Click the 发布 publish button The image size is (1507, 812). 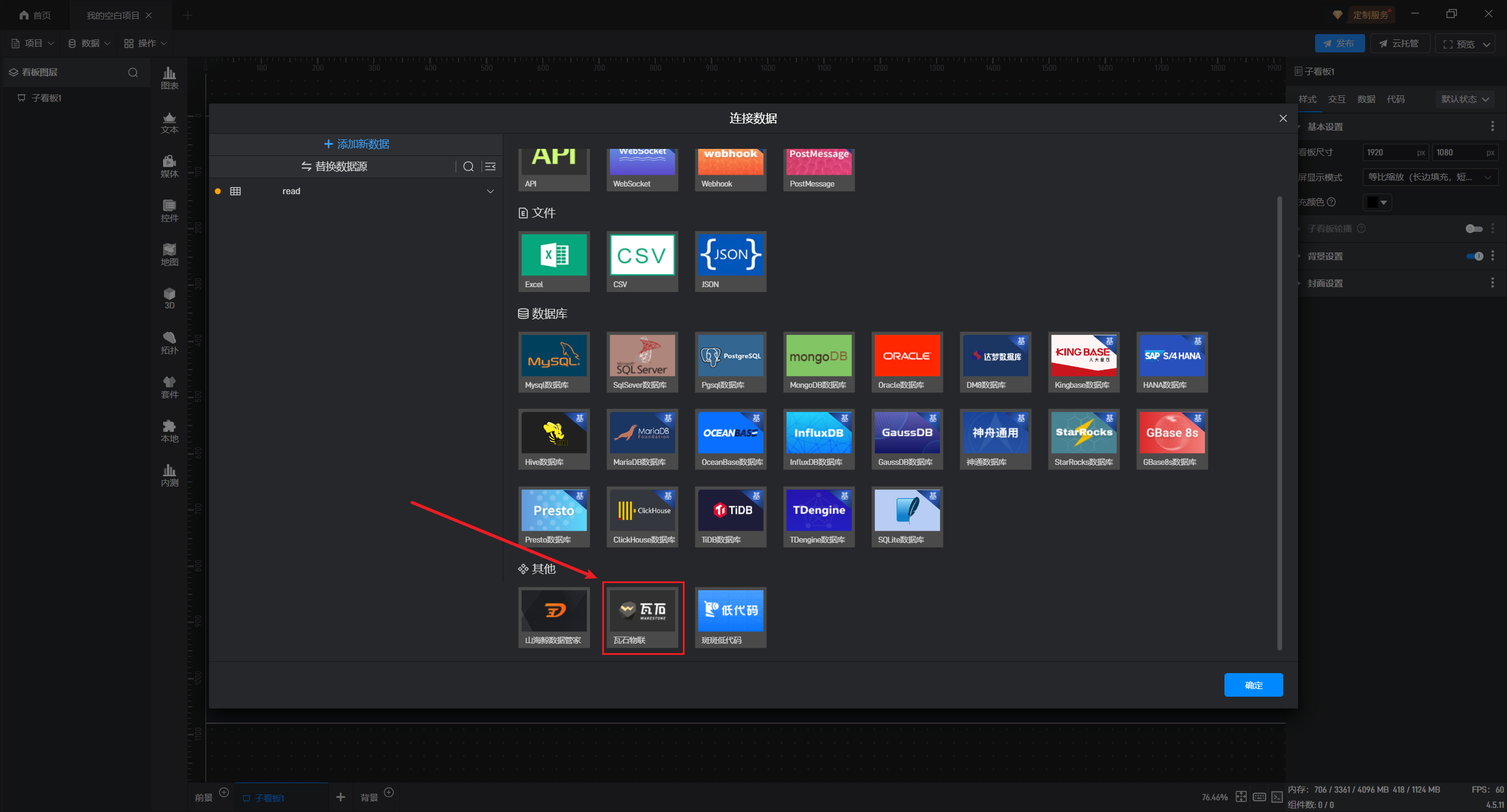(x=1340, y=44)
